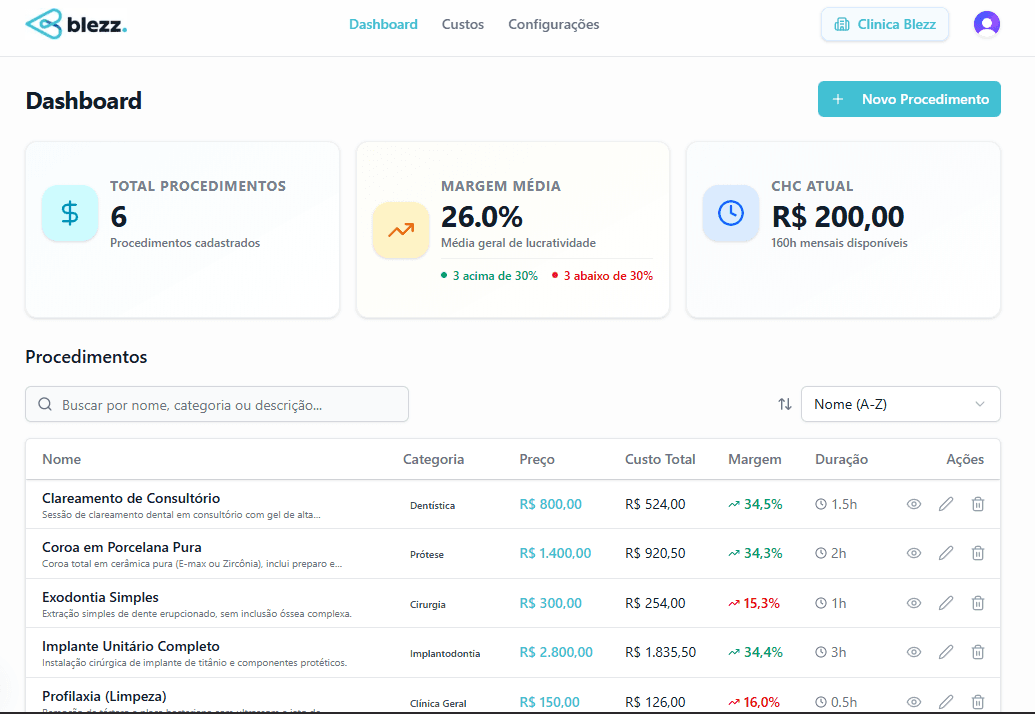Click the sort direction arrows icon
The height and width of the screenshot is (714, 1035).
click(x=785, y=404)
